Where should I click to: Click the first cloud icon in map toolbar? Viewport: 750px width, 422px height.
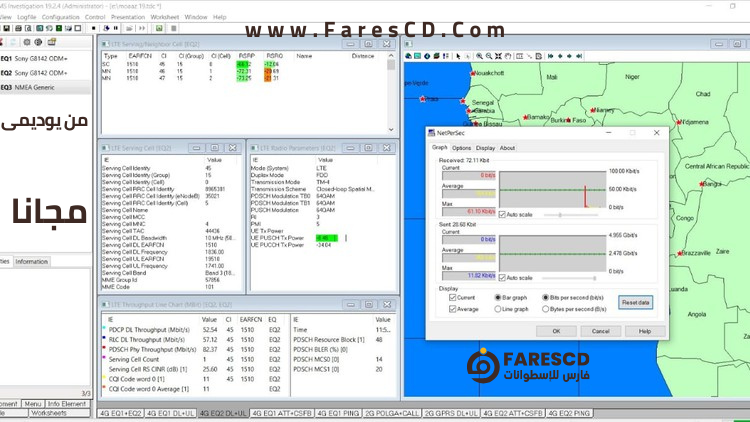(x=408, y=56)
